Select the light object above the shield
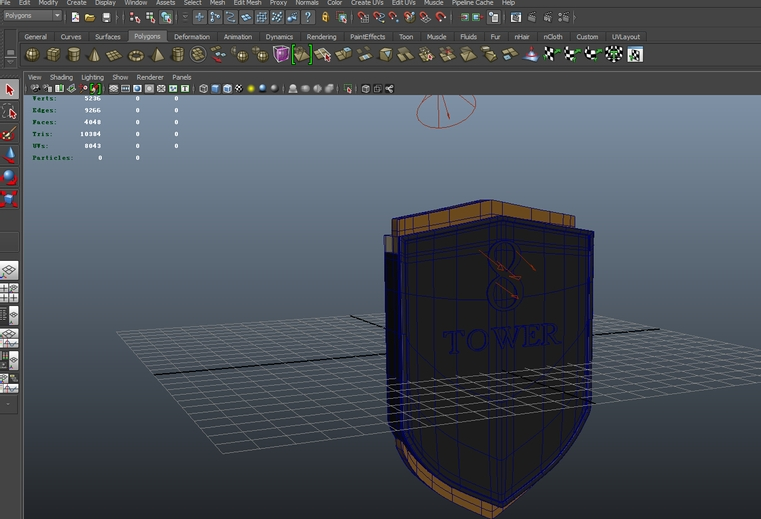Viewport: 761px width, 519px height. pos(446,111)
